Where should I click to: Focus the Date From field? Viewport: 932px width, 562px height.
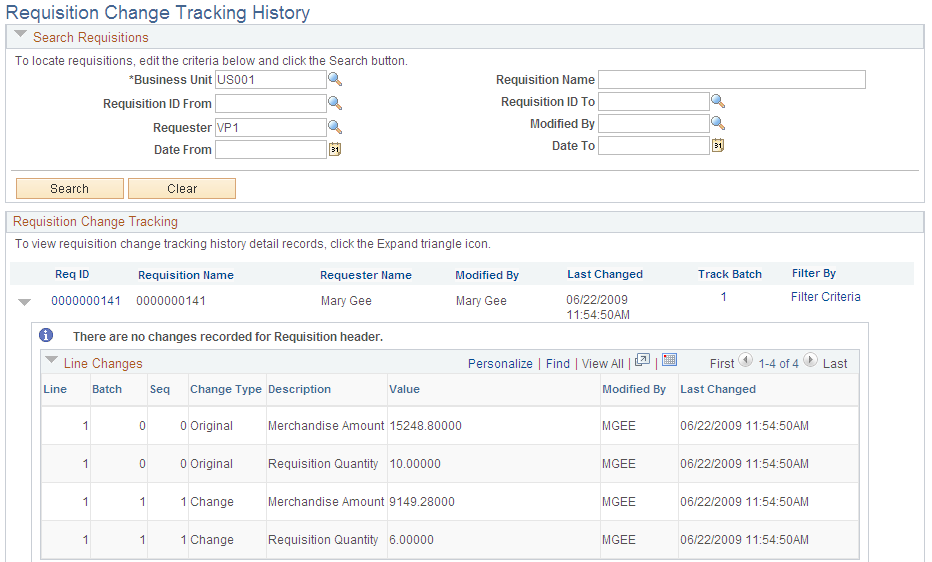[x=270, y=149]
